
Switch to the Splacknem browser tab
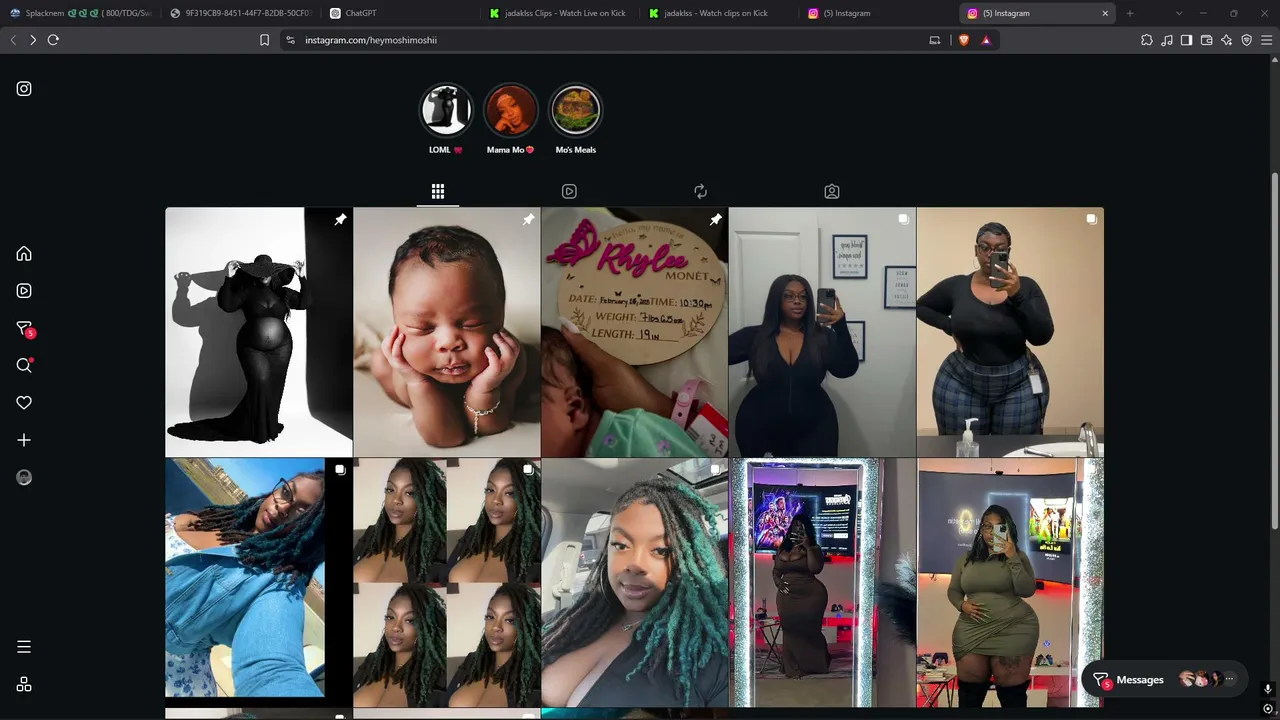point(80,13)
